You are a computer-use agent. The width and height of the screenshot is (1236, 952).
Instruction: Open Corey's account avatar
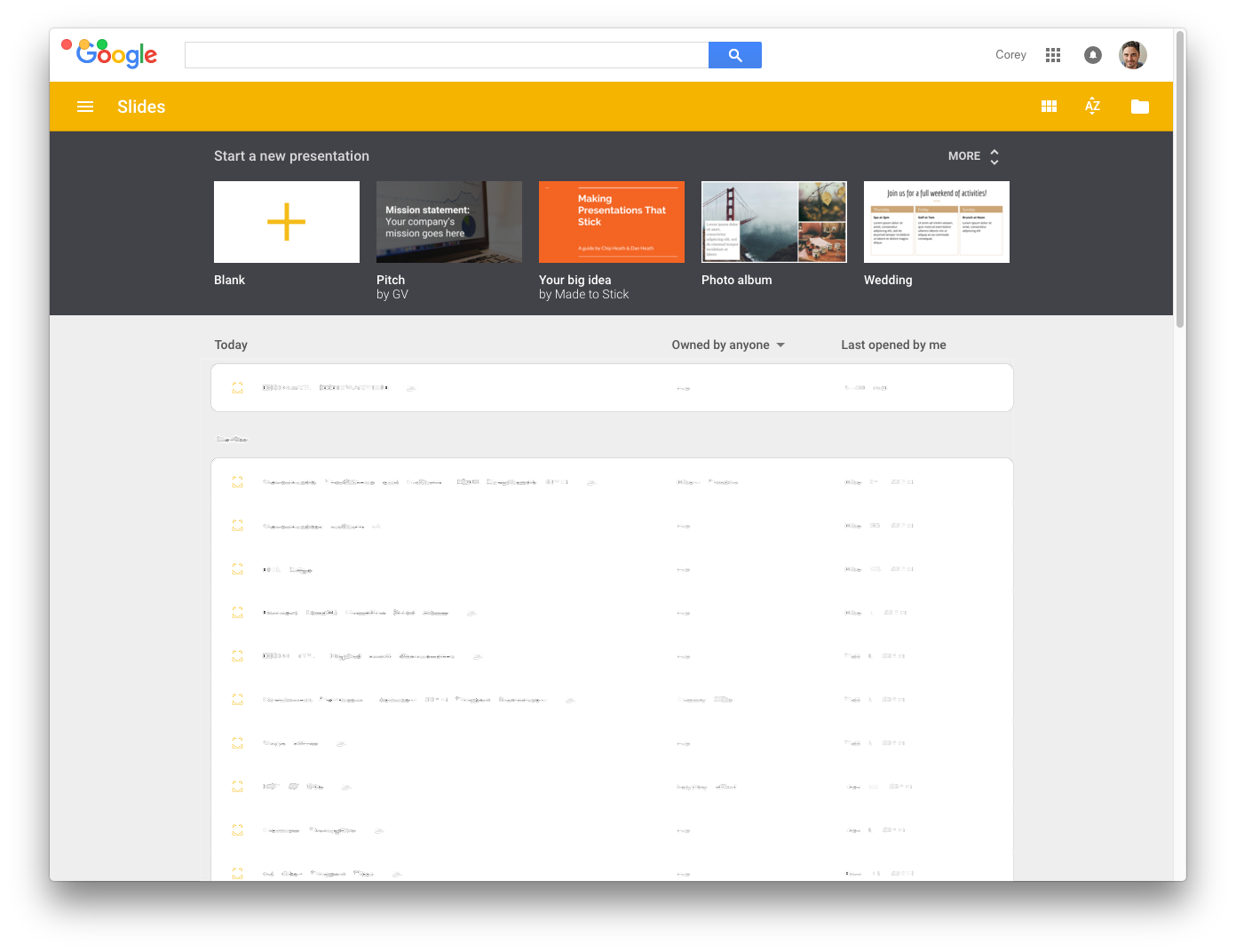(x=1133, y=55)
